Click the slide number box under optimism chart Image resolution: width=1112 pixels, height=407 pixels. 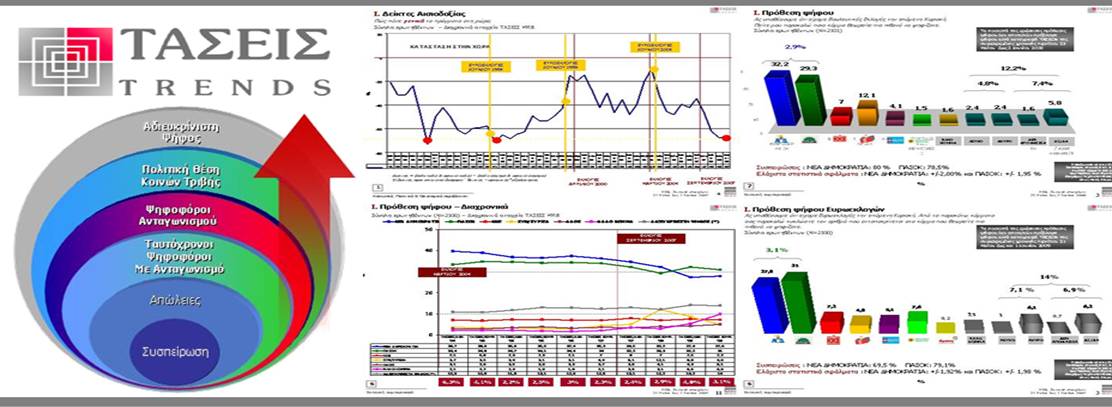tap(379, 188)
